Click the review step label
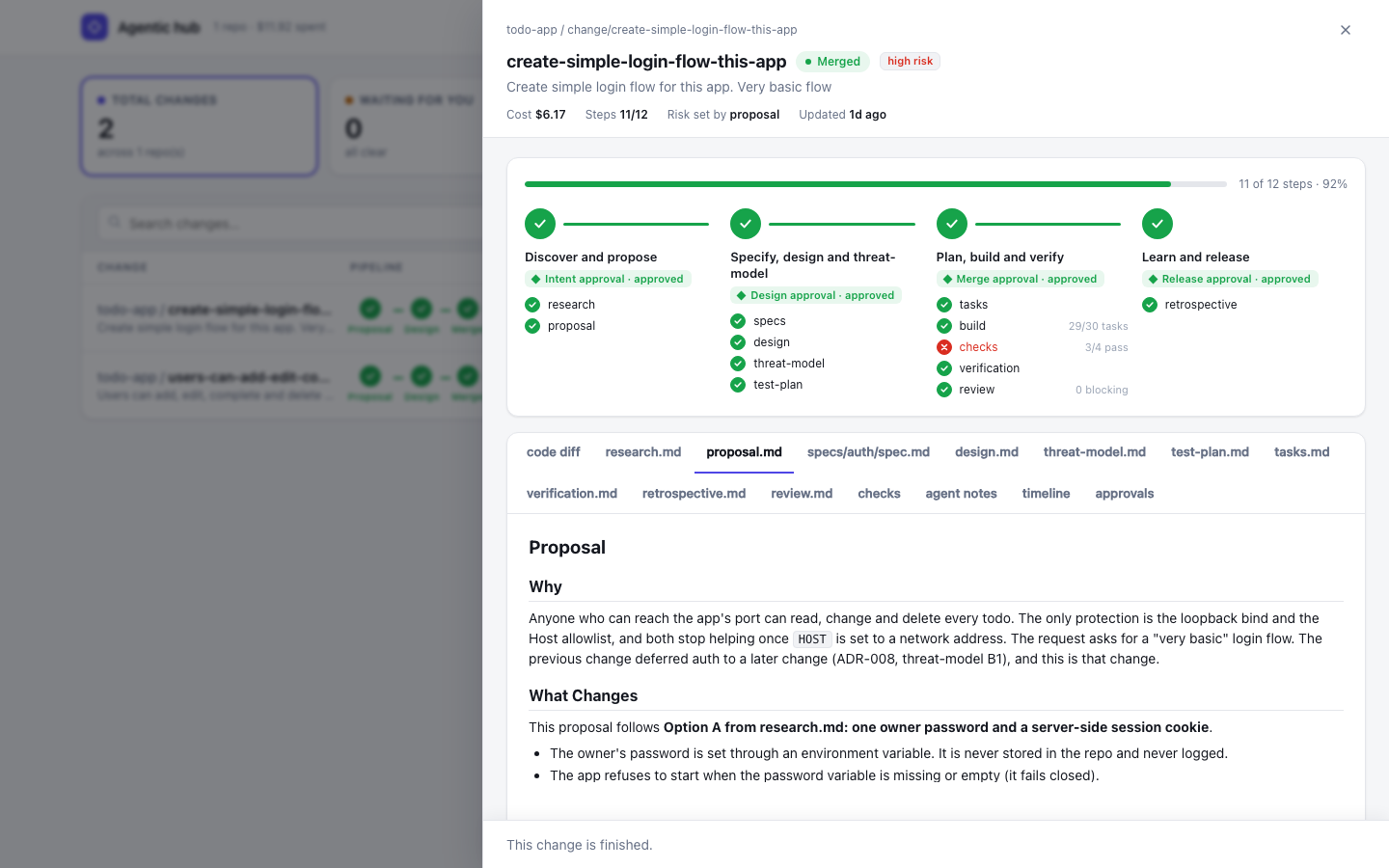The image size is (1389, 868). click(x=976, y=390)
